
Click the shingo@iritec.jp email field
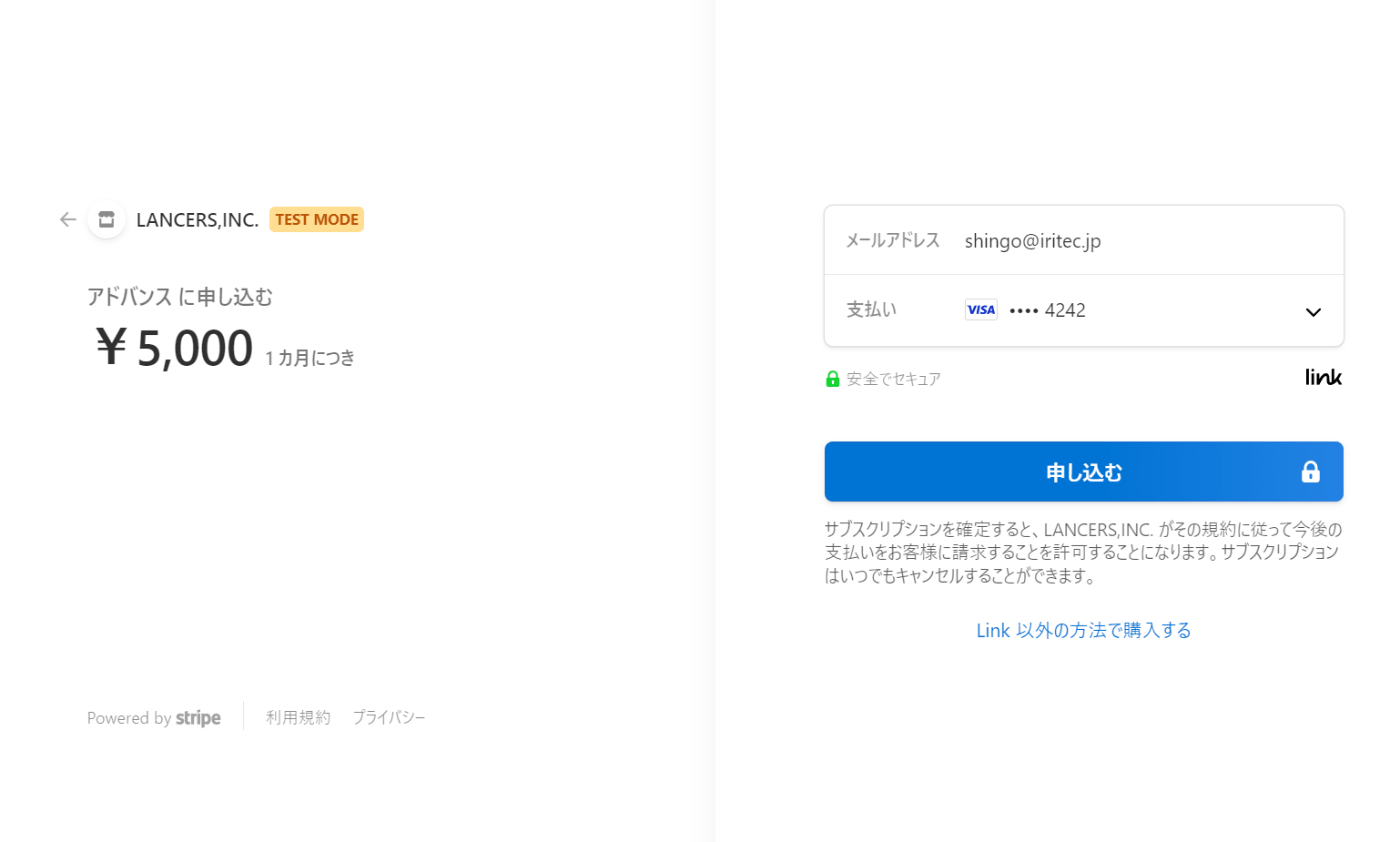click(x=1084, y=241)
